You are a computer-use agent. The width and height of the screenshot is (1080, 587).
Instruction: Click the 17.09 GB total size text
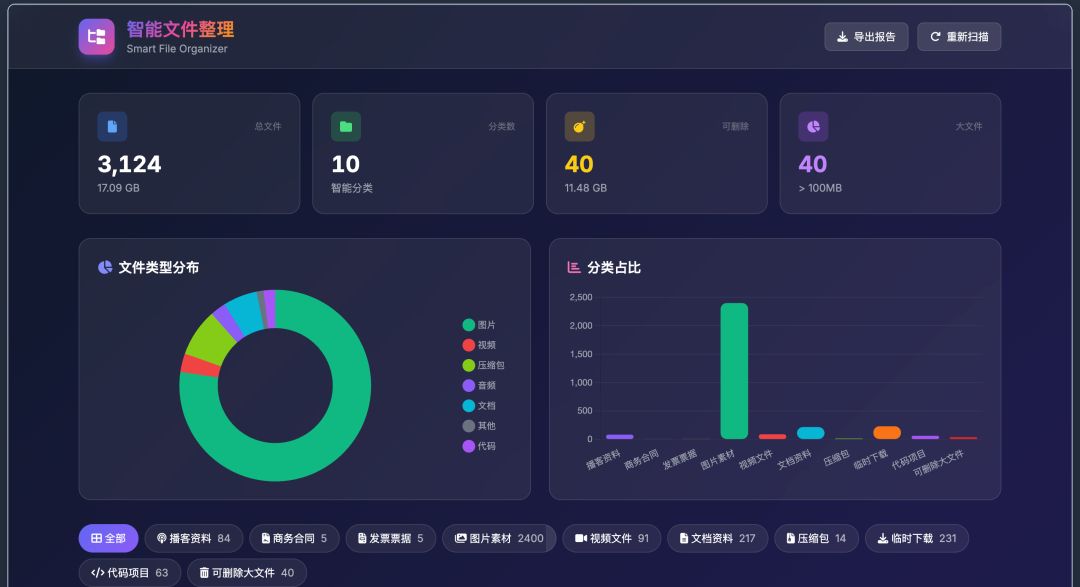(118, 188)
